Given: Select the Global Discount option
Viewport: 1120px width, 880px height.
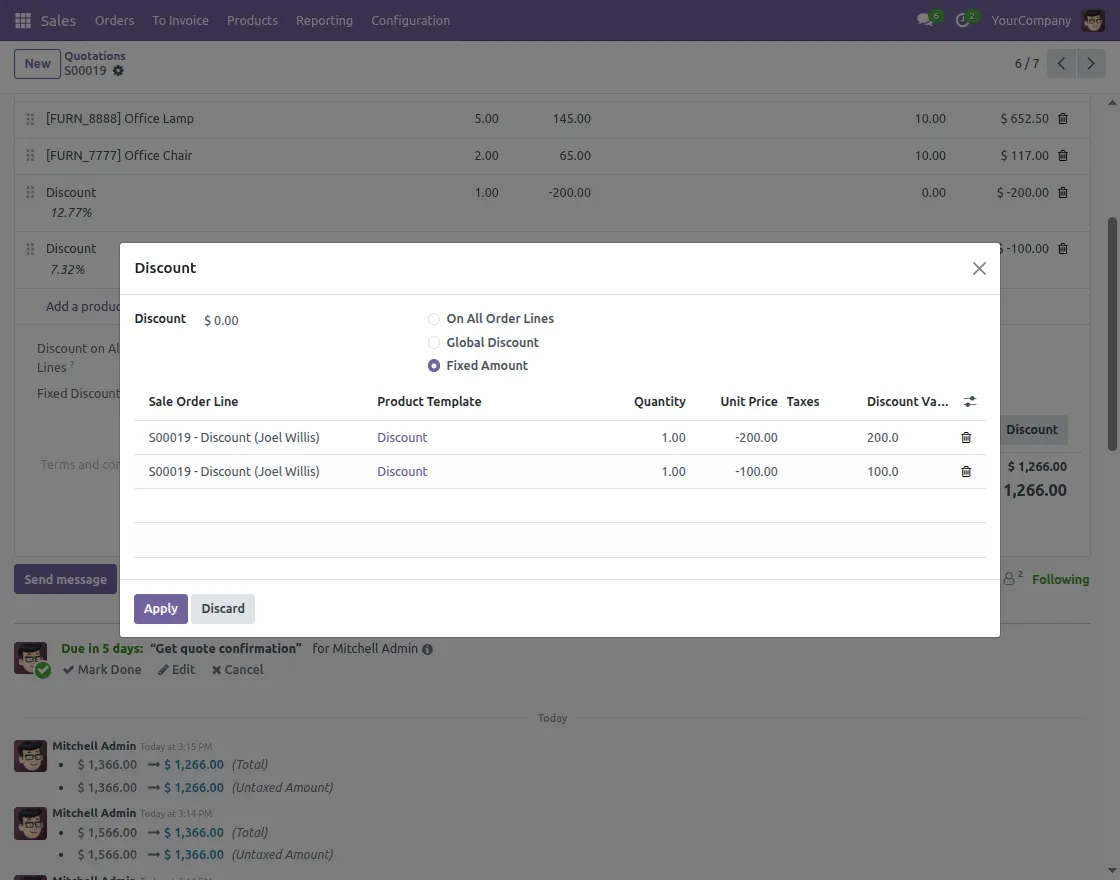Looking at the screenshot, I should point(434,343).
